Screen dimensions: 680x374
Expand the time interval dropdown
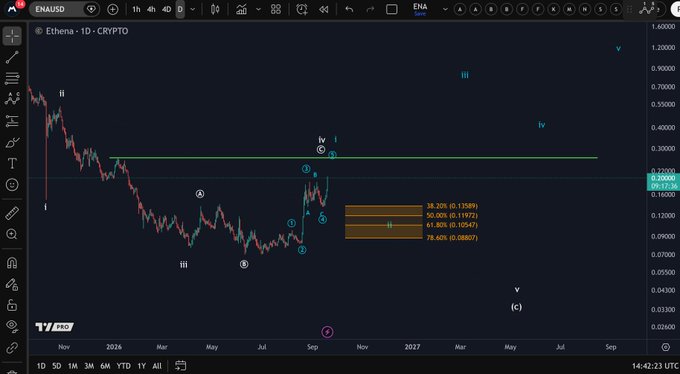pyautogui.click(x=193, y=9)
